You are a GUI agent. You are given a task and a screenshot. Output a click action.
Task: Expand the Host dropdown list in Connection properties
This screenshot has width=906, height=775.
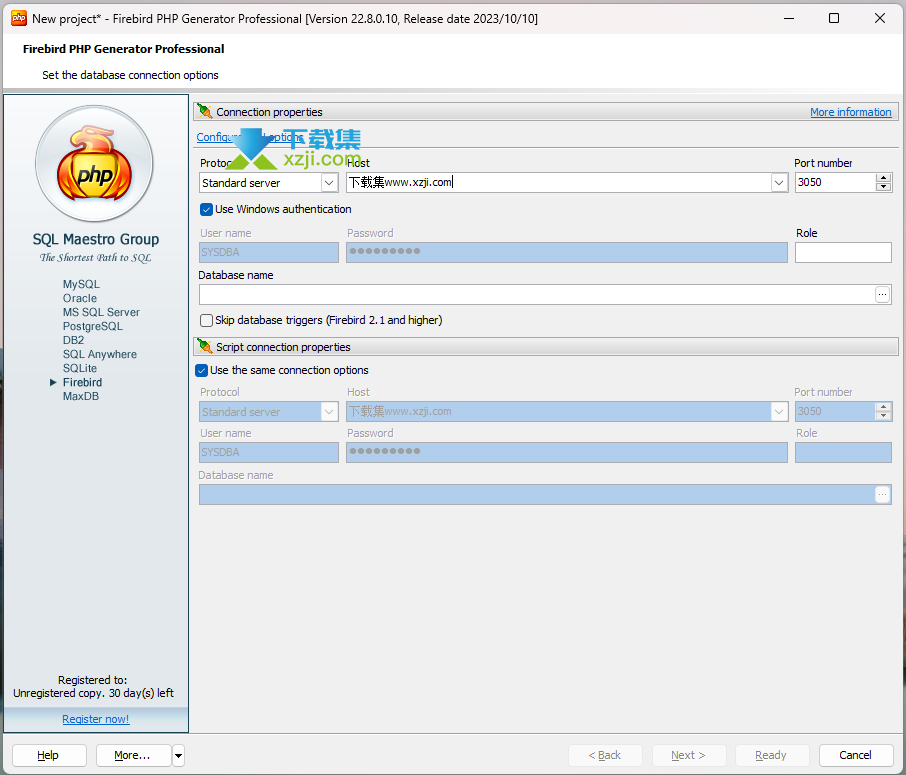[779, 183]
